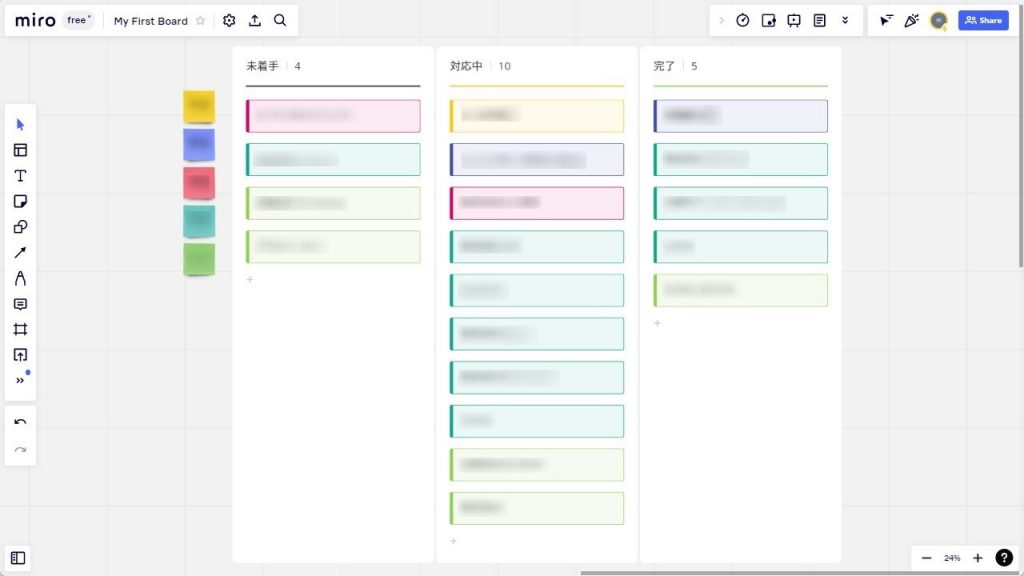Click the vertical scrollbar
Image resolution: width=1024 pixels, height=576 pixels.
coord(1021,134)
